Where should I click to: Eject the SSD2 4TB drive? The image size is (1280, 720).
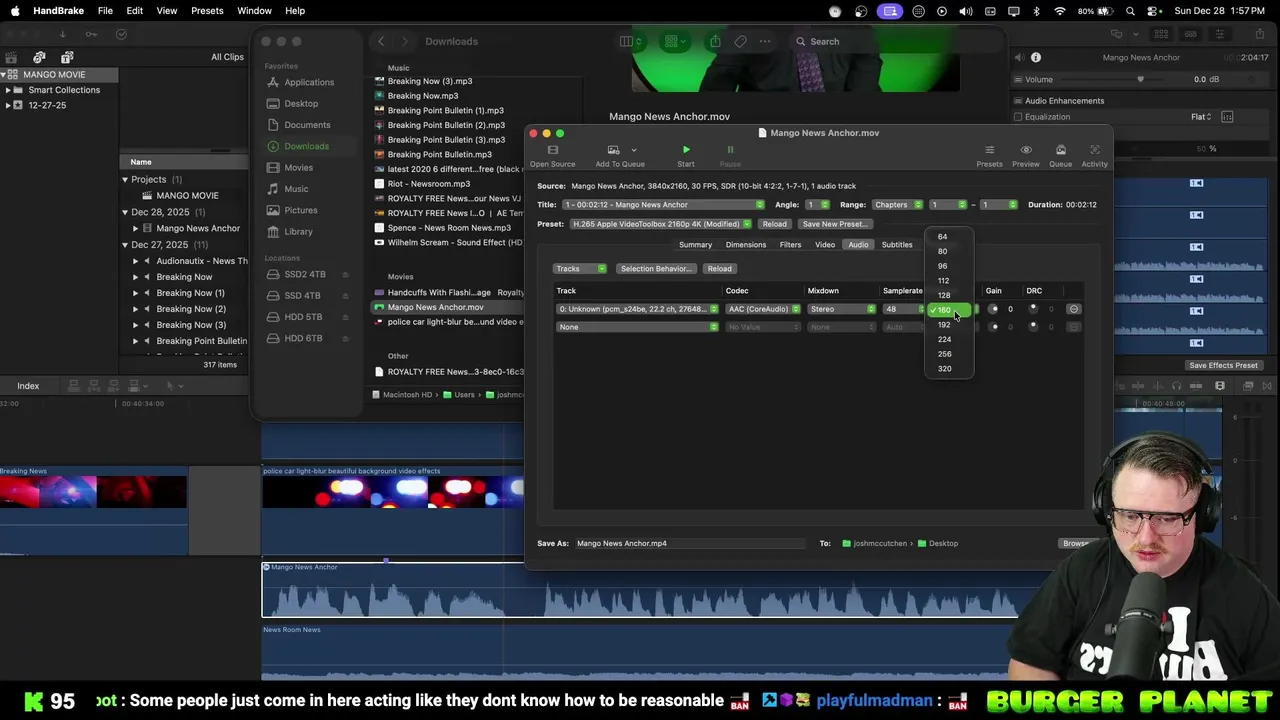pyautogui.click(x=345, y=274)
